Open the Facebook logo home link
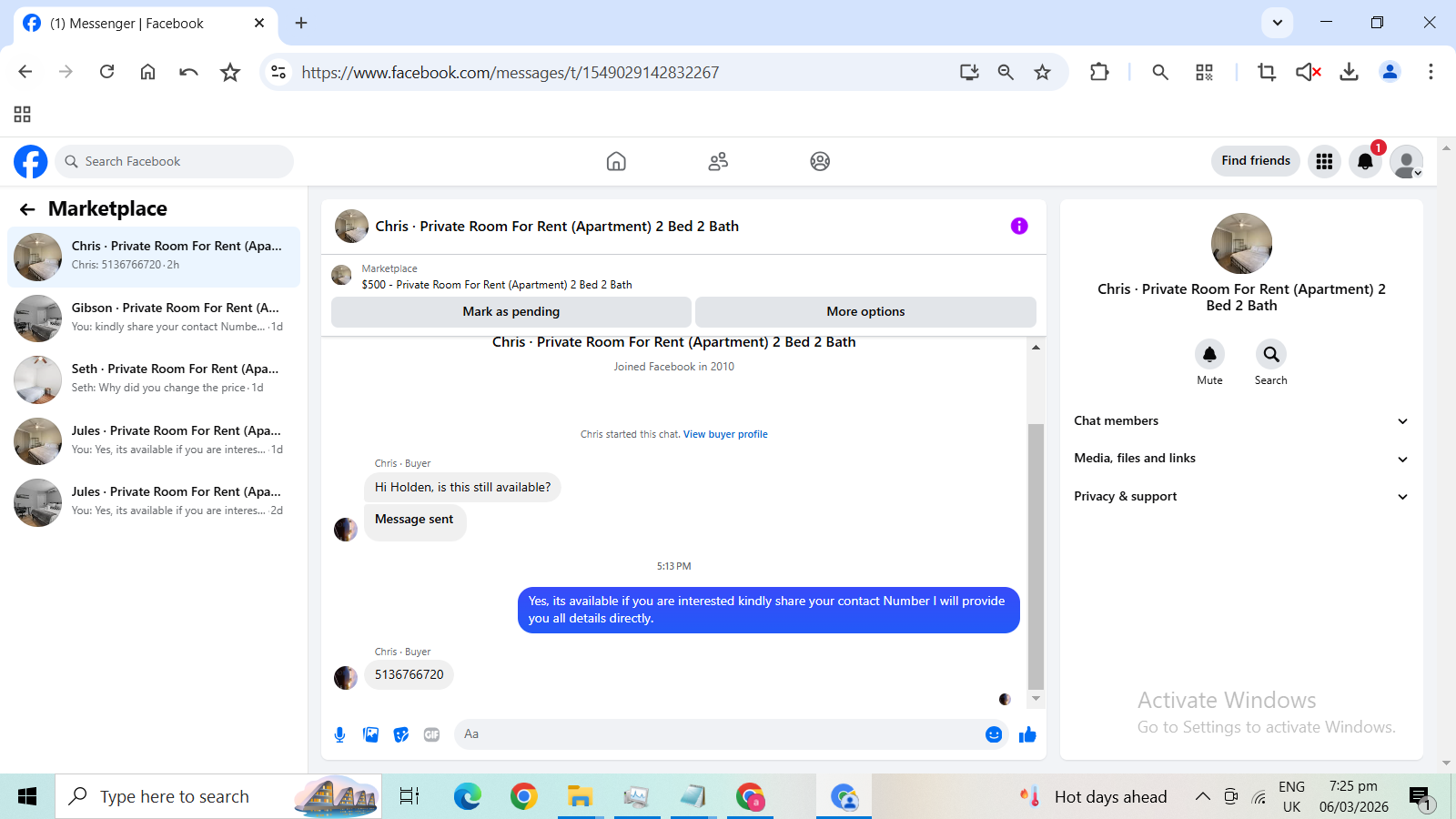Viewport: 1456px width, 819px height. [x=31, y=162]
